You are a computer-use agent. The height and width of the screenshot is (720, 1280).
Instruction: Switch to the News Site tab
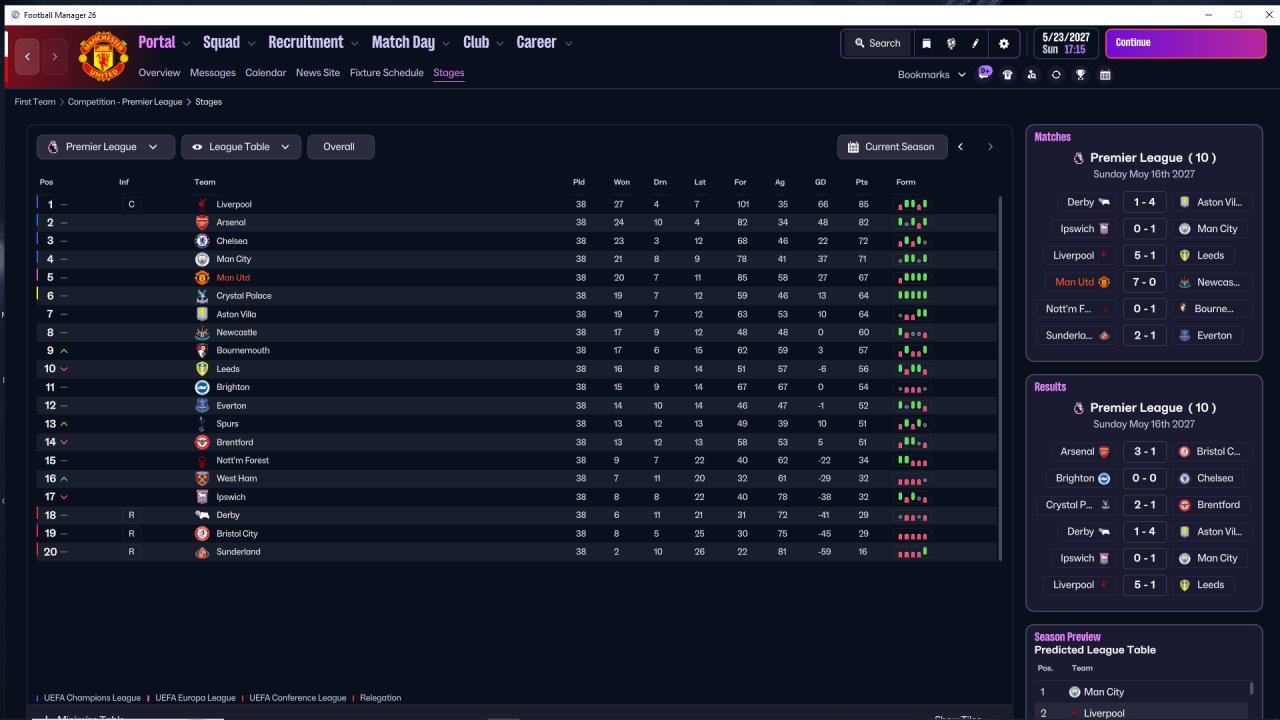[x=318, y=73]
